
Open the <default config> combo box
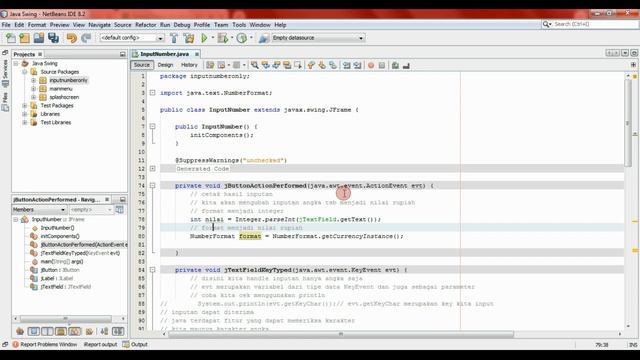(x=131, y=38)
